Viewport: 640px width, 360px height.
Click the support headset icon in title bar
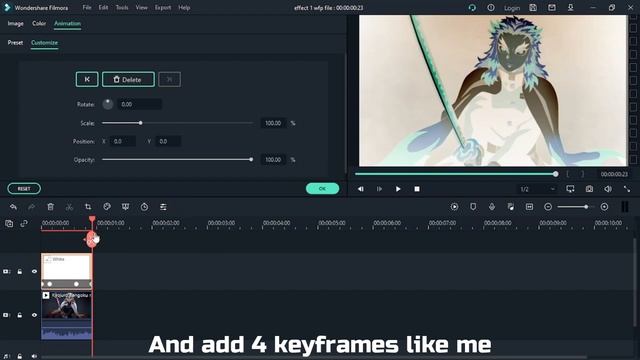[472, 7]
